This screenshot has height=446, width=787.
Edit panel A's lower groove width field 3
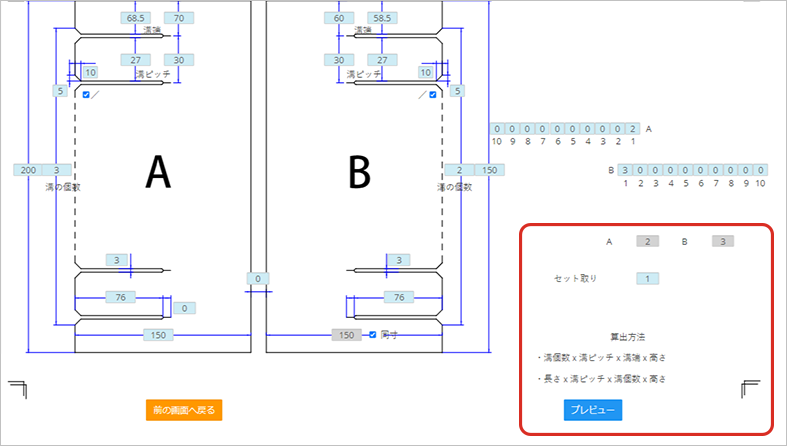click(x=116, y=260)
